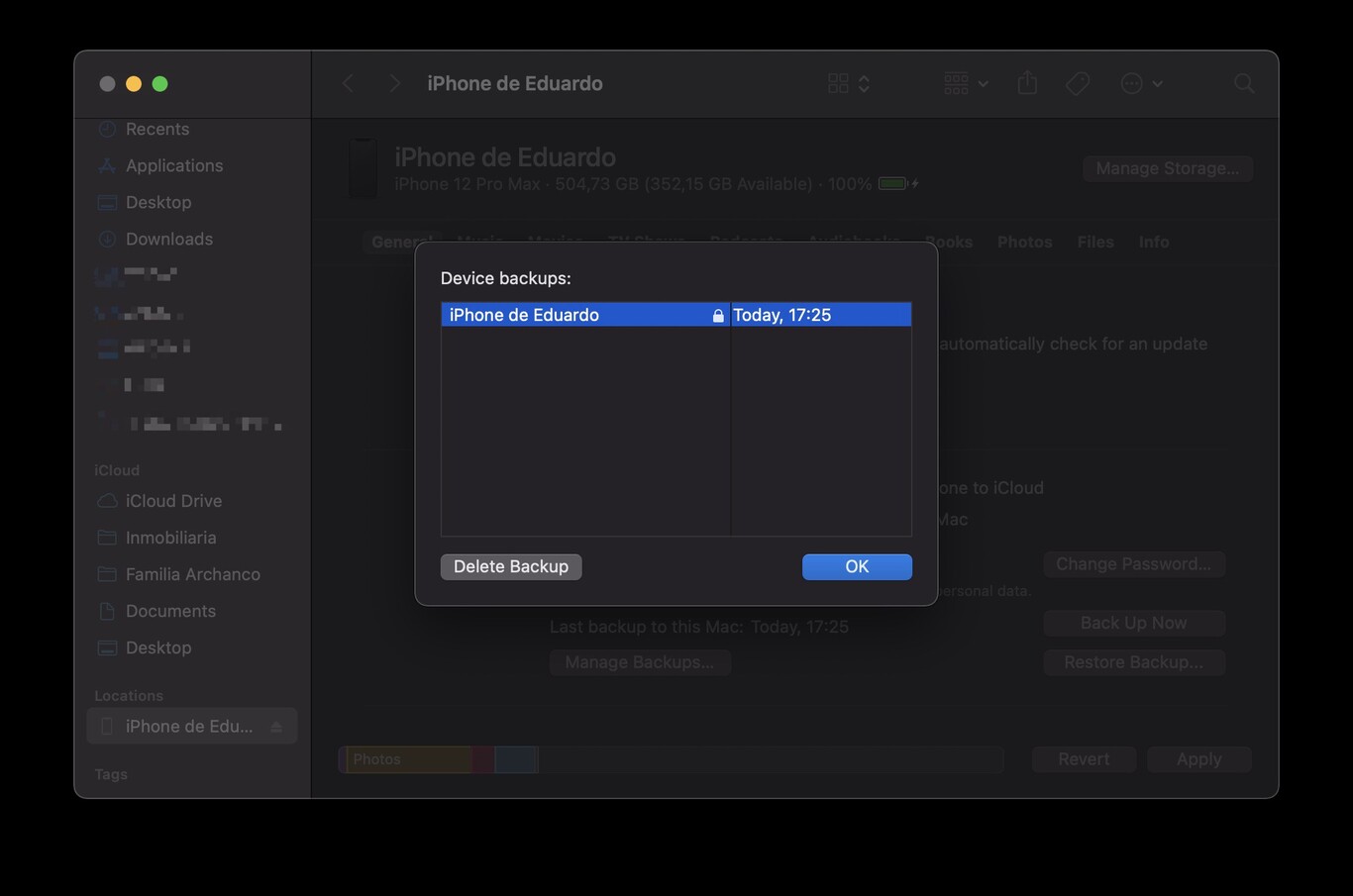Open the More actions ellipsis menu
The image size is (1353, 896).
pos(1141,84)
